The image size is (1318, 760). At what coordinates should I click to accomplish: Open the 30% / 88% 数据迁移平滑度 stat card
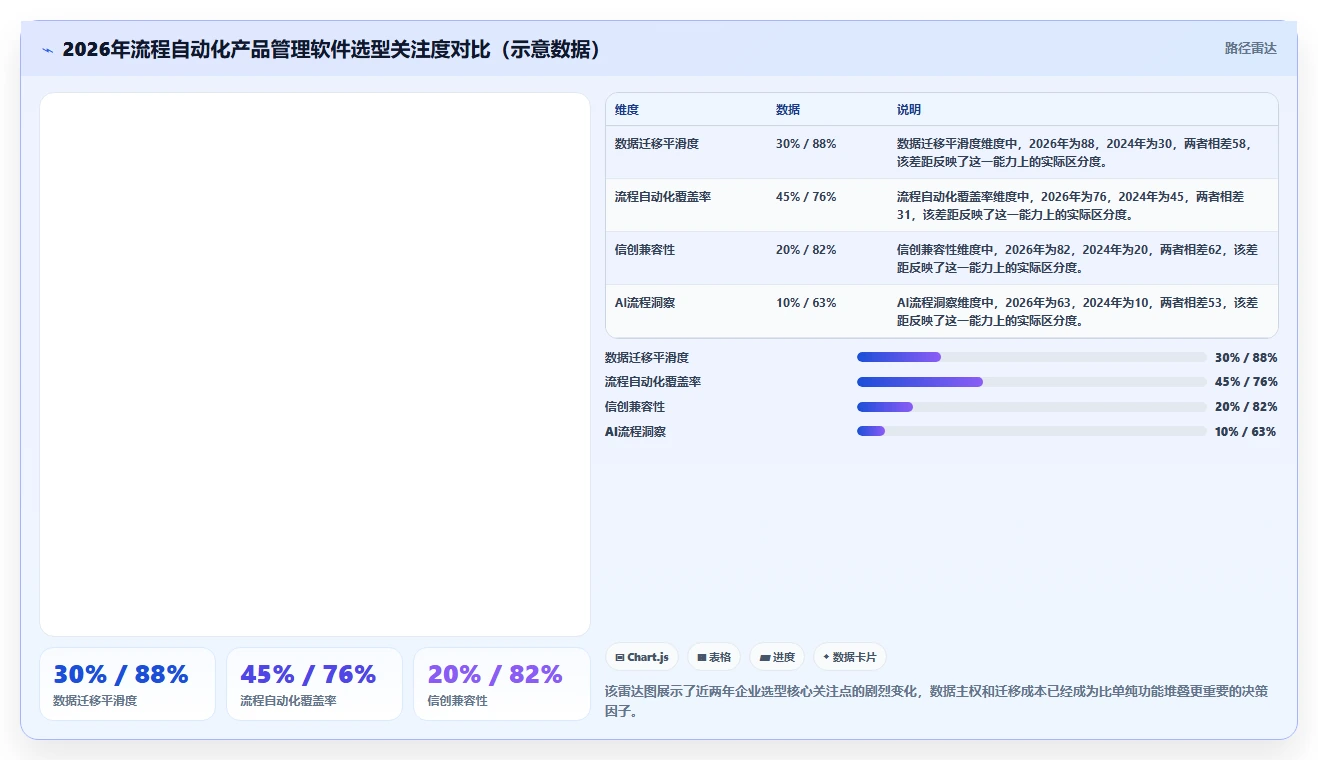127,684
